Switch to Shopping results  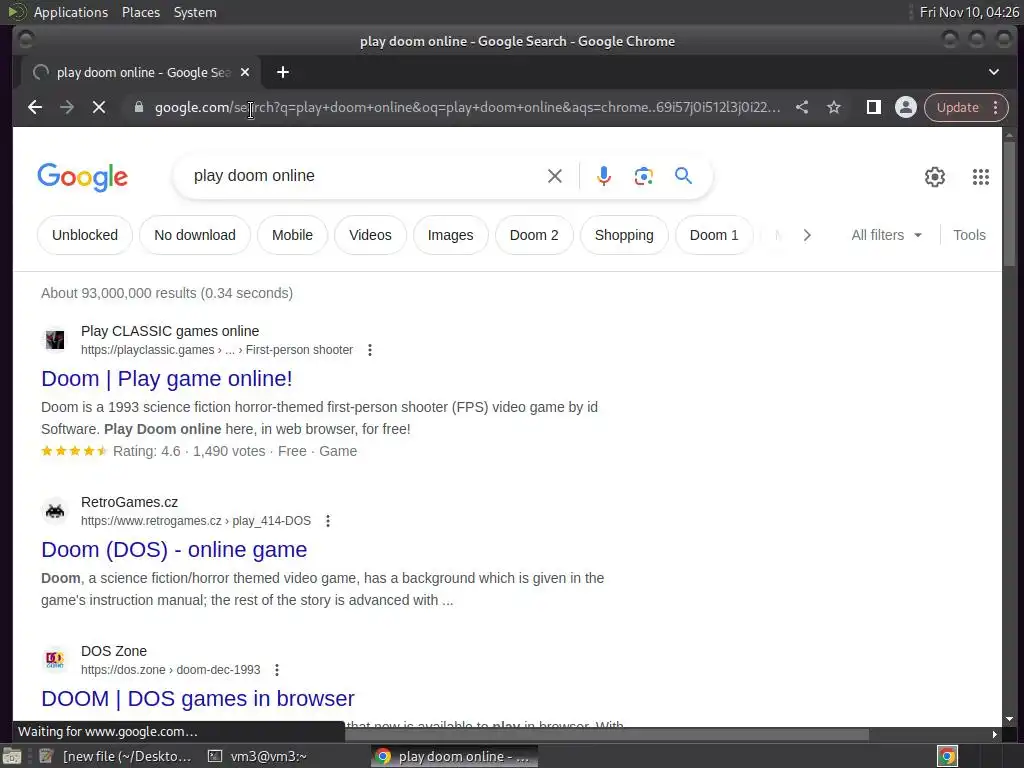[x=624, y=235]
